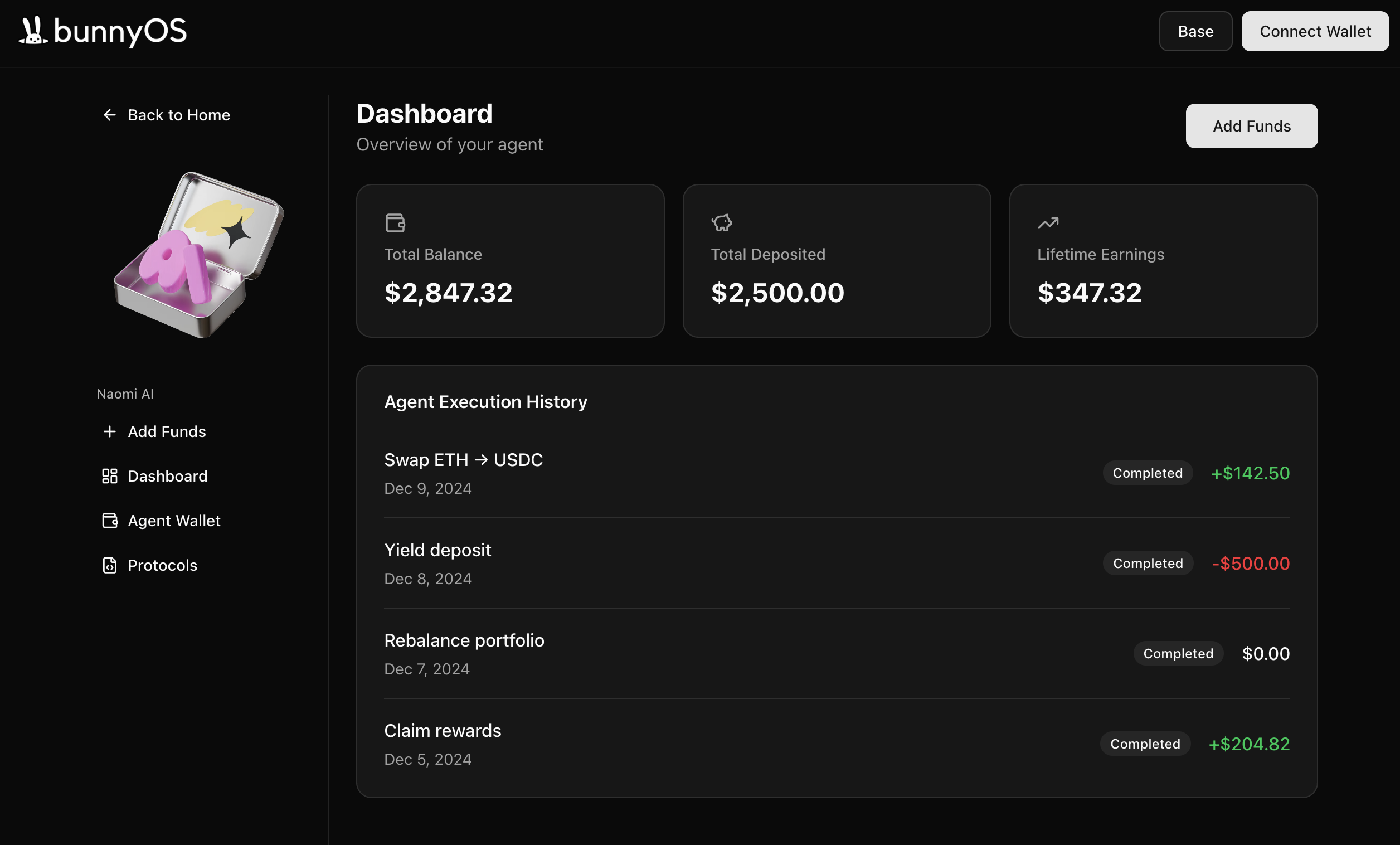Click the piggy bank icon in Total Deposited card
Image resolution: width=1400 pixels, height=845 pixels.
point(722,223)
